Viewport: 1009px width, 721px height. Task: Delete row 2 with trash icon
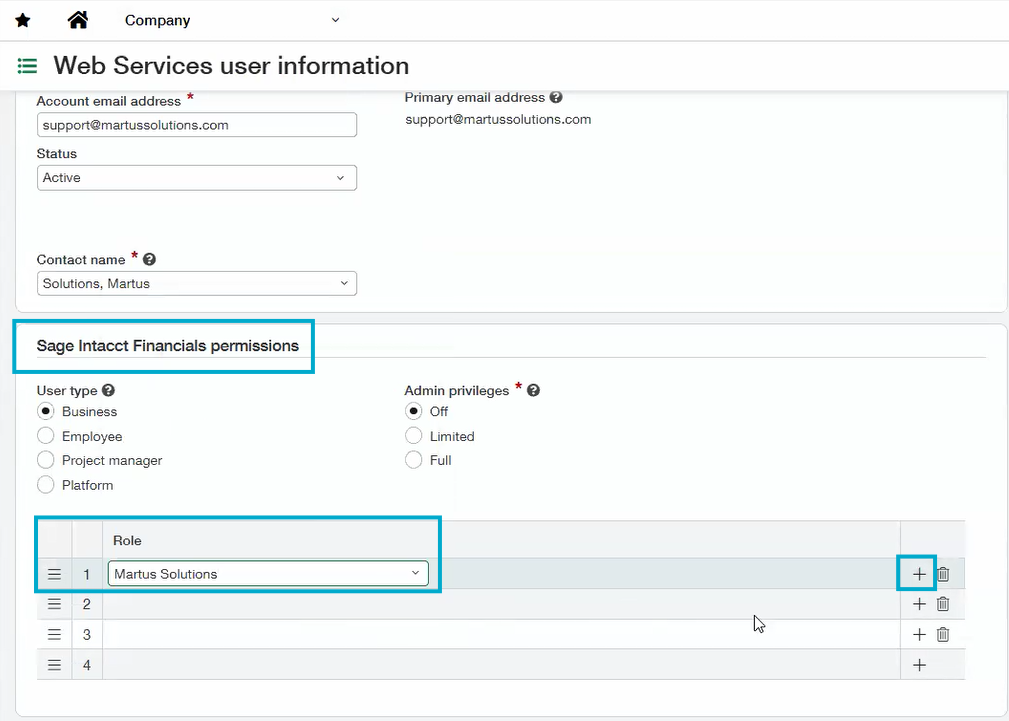click(943, 604)
